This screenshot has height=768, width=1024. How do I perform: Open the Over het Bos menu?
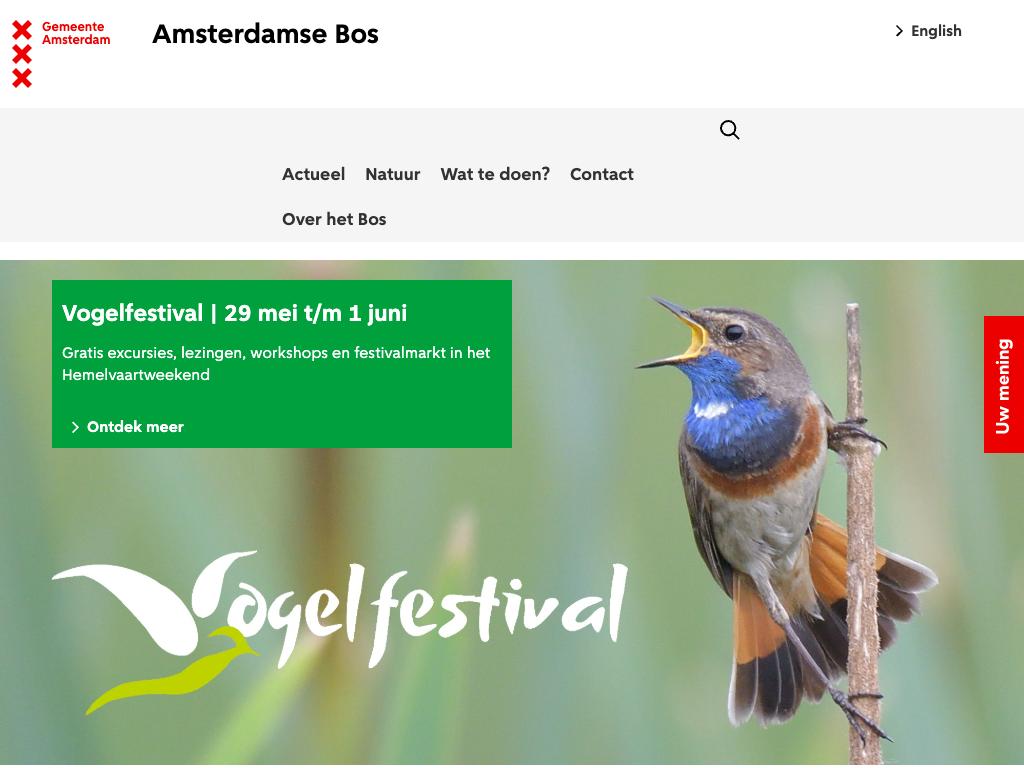tap(334, 219)
